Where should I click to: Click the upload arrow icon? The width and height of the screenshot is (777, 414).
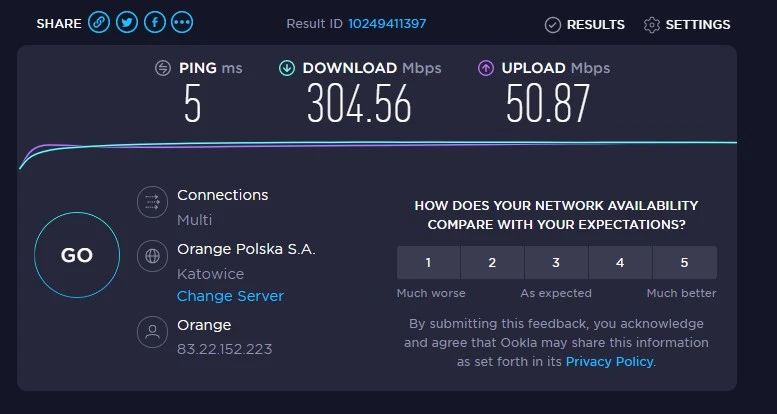[486, 68]
